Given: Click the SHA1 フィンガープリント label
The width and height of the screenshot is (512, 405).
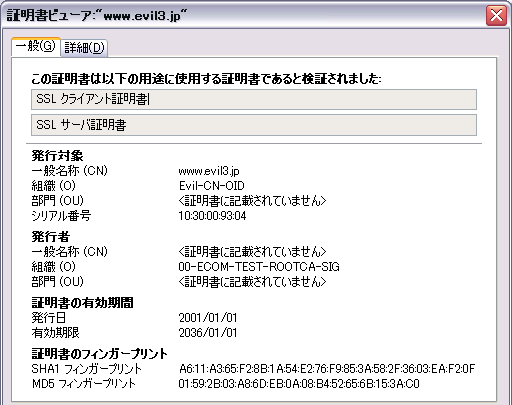Looking at the screenshot, I should click(x=87, y=369).
